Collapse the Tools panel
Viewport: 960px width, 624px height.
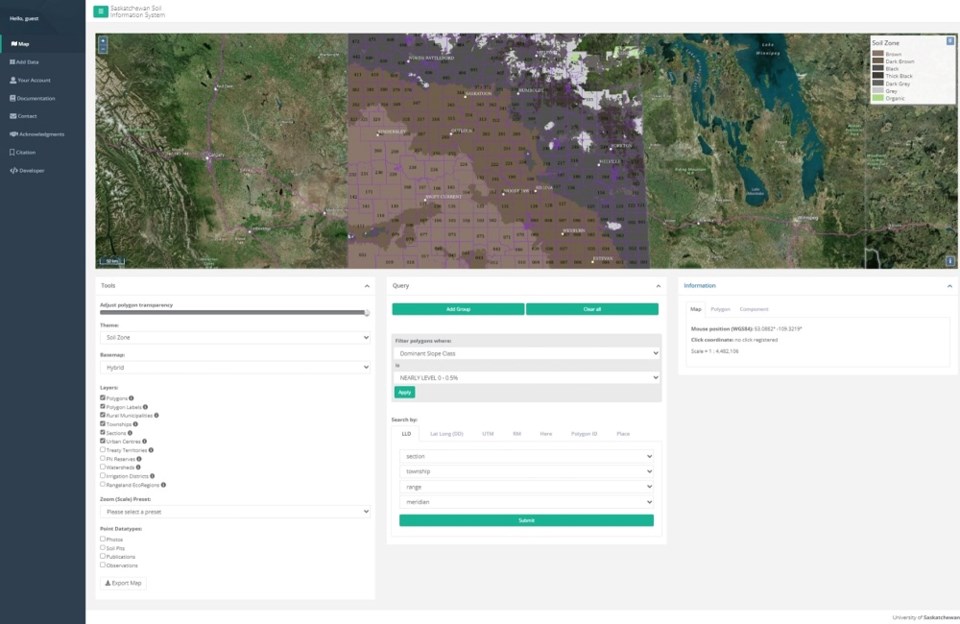click(367, 286)
